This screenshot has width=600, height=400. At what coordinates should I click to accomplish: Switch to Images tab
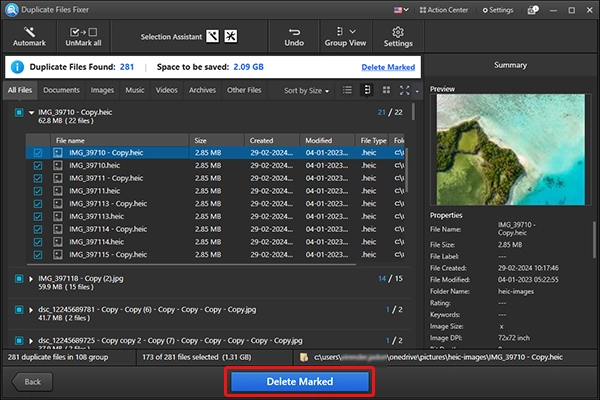102,90
